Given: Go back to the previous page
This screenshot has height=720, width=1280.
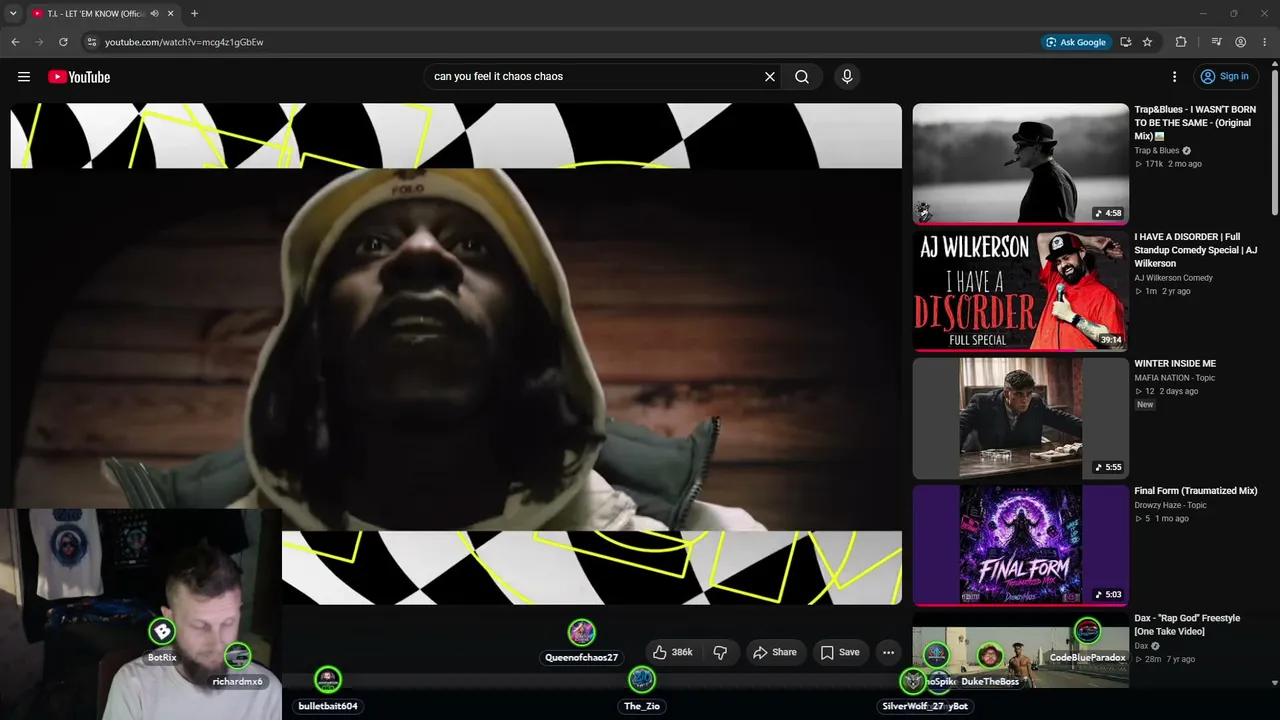Looking at the screenshot, I should tap(15, 42).
